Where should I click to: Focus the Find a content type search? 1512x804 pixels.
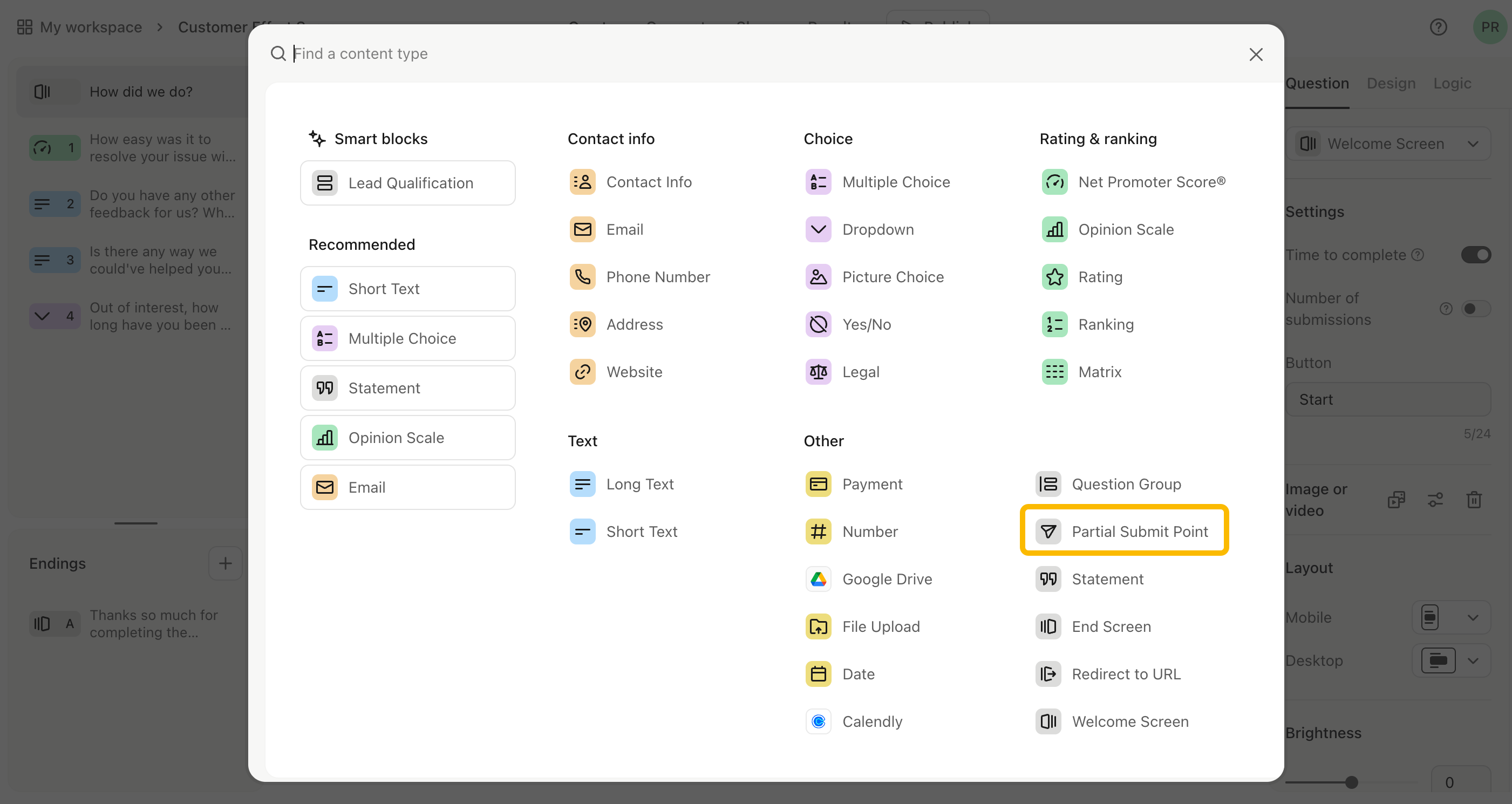[763, 54]
